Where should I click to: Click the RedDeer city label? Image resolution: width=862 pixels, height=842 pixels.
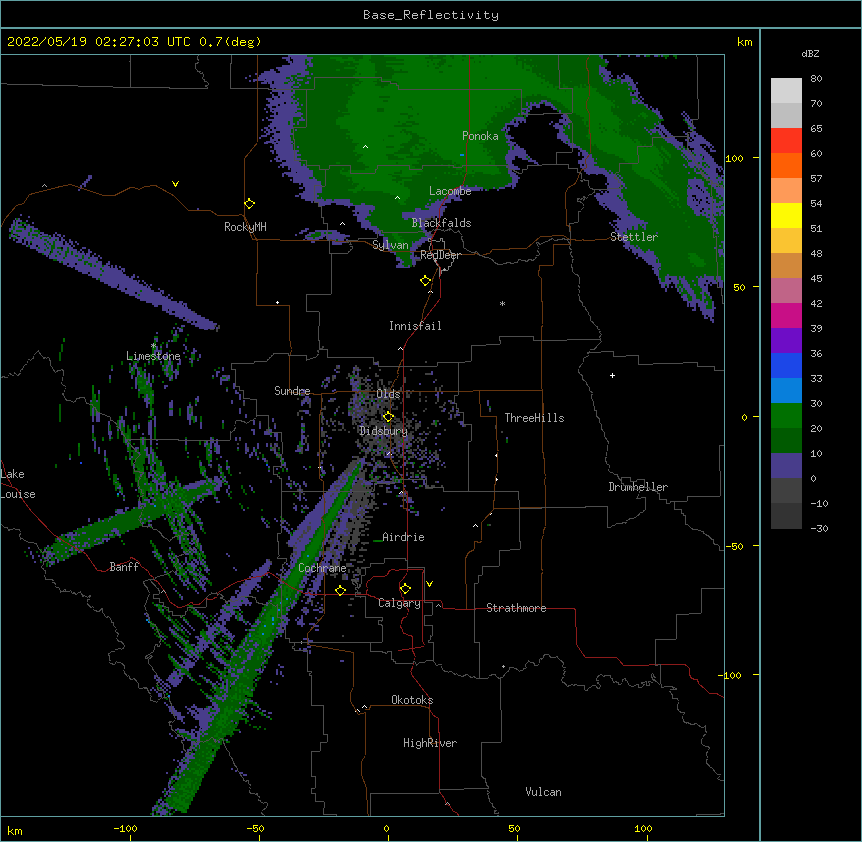pos(440,255)
